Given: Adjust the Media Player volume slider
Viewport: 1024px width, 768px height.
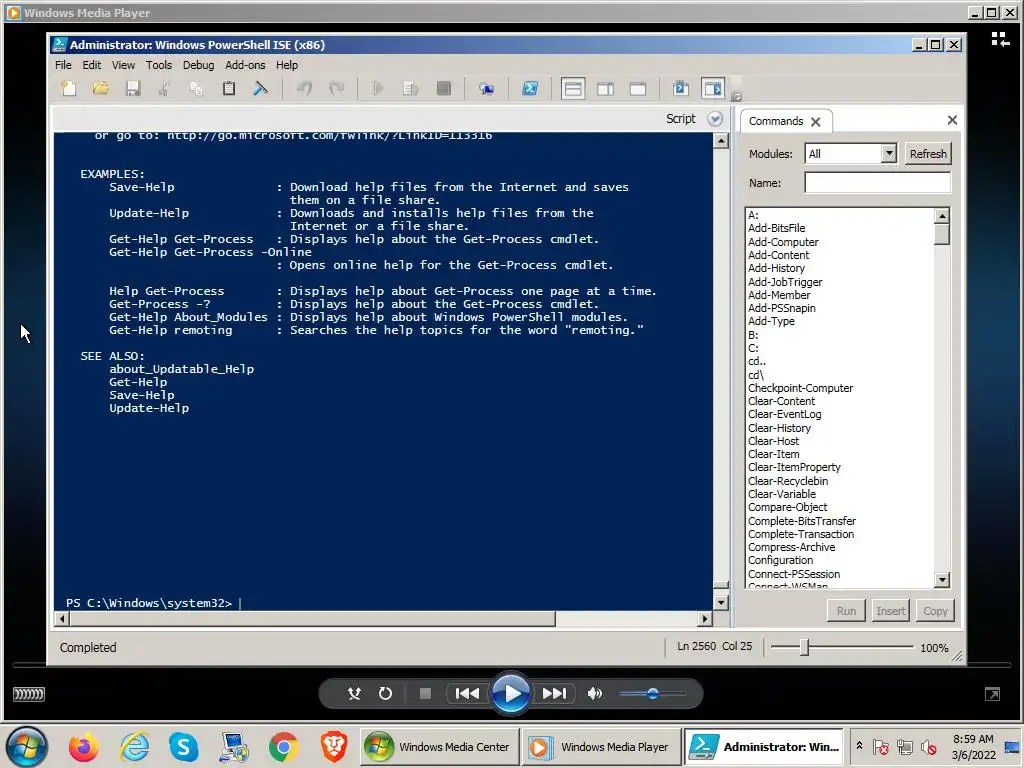Looking at the screenshot, I should pos(652,694).
